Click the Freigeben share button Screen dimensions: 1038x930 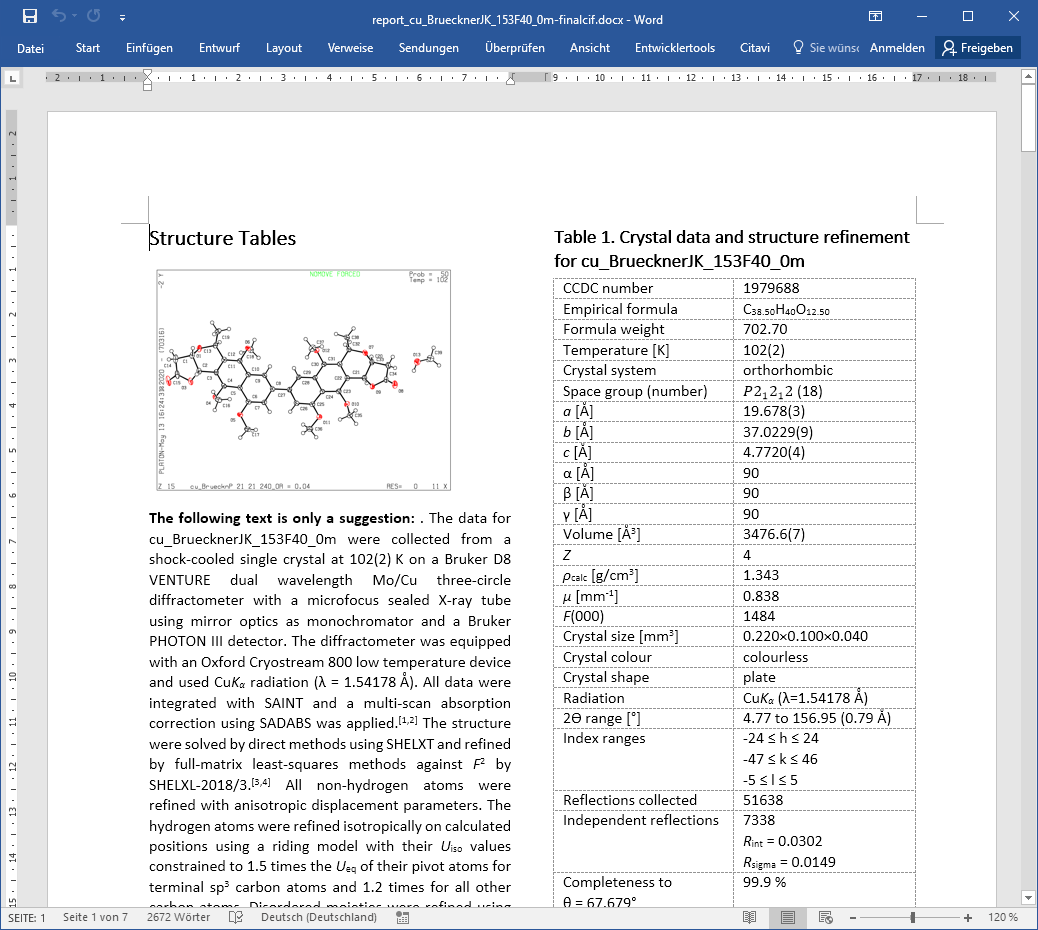coord(977,48)
